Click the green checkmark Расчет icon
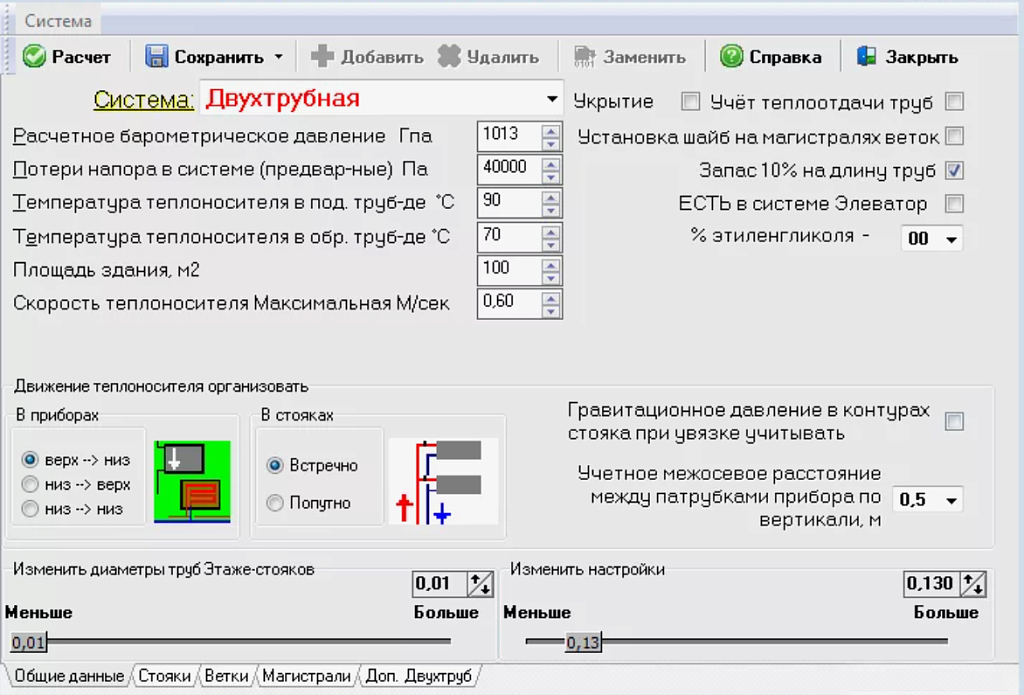Image resolution: width=1024 pixels, height=695 pixels. 34,57
